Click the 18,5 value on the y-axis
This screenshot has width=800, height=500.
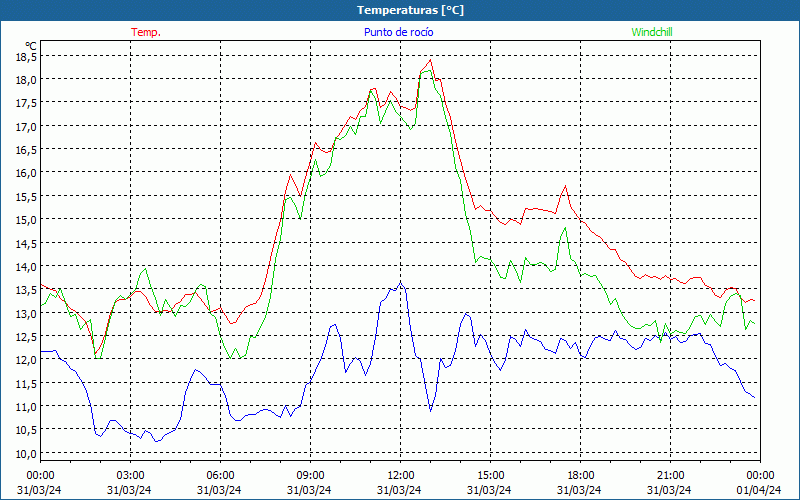point(26,57)
